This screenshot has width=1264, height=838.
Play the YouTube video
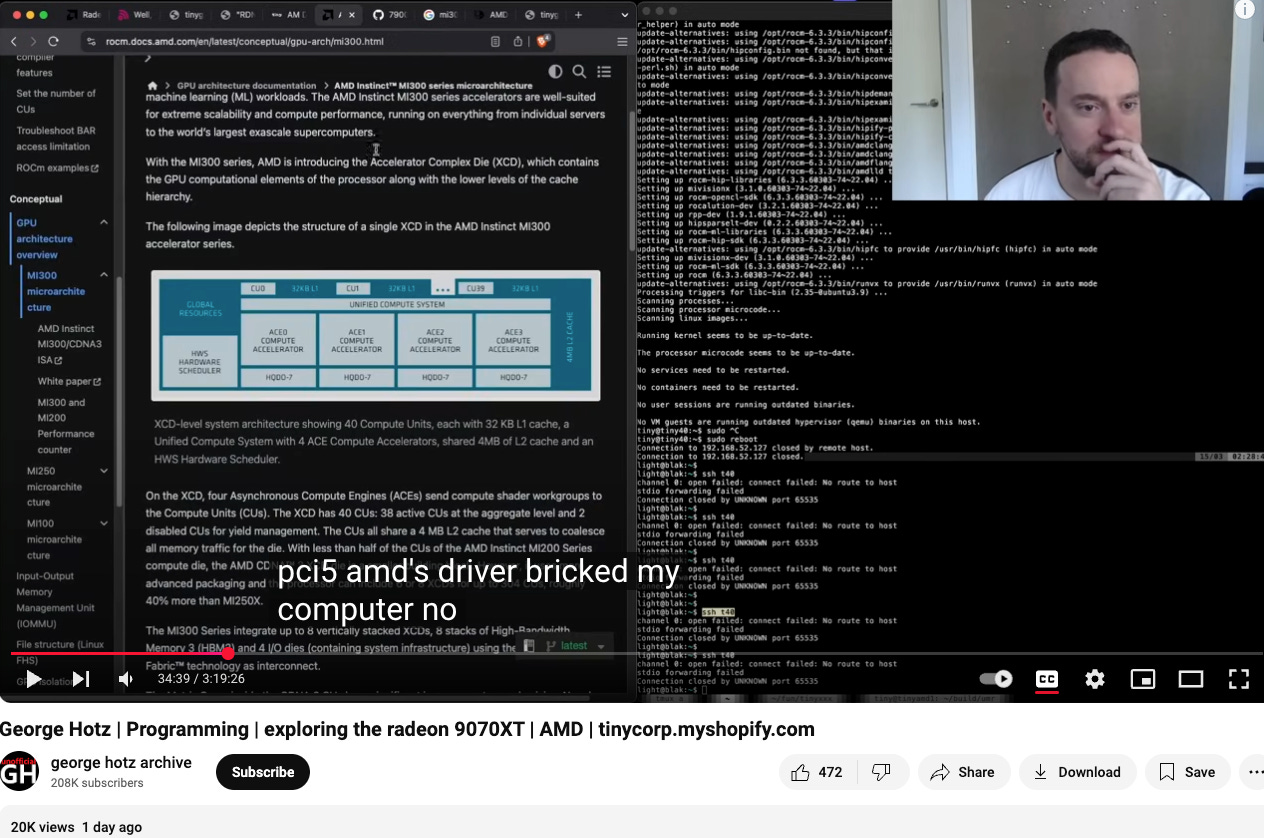(x=33, y=679)
